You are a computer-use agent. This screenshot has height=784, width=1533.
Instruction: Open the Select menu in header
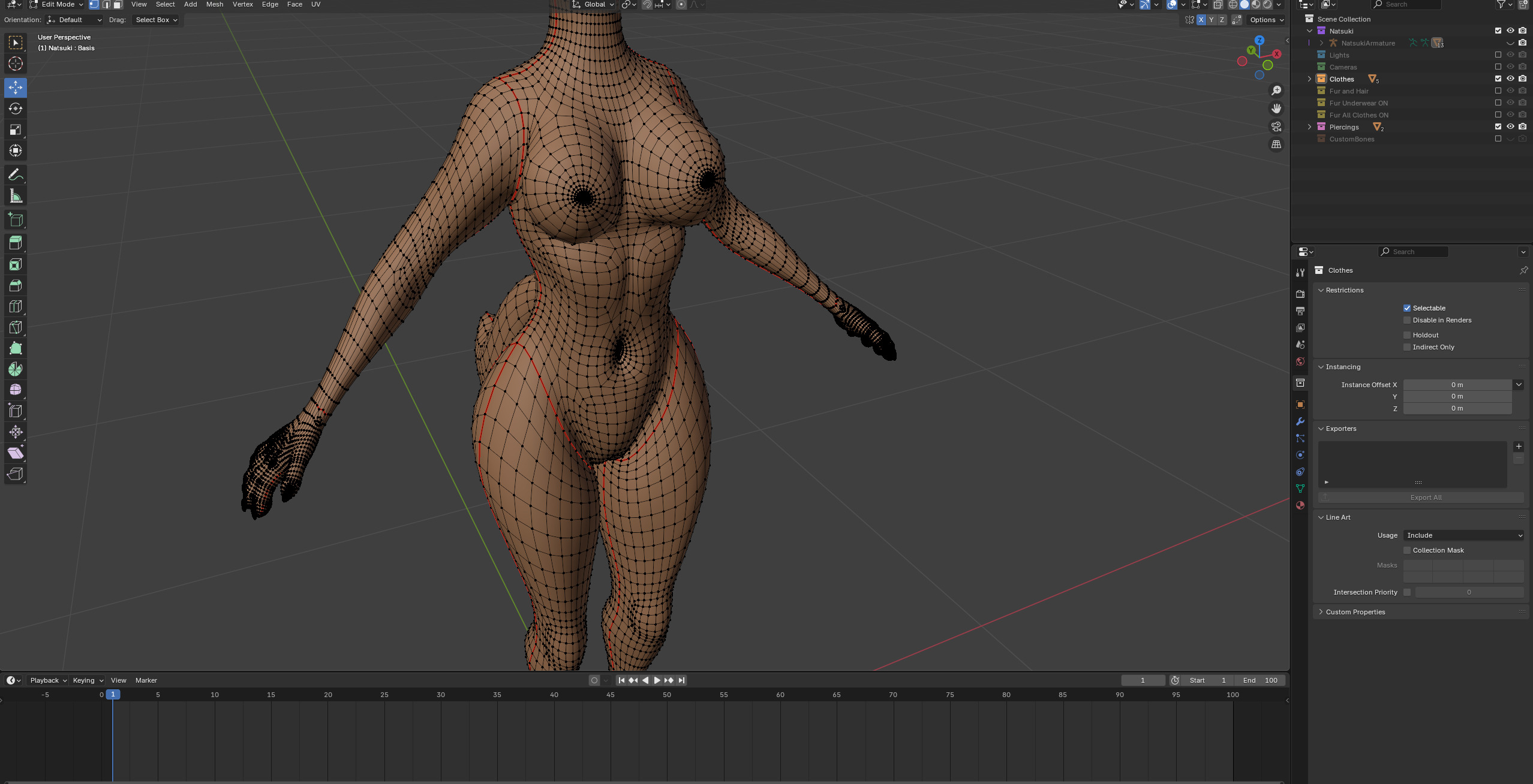(x=165, y=4)
